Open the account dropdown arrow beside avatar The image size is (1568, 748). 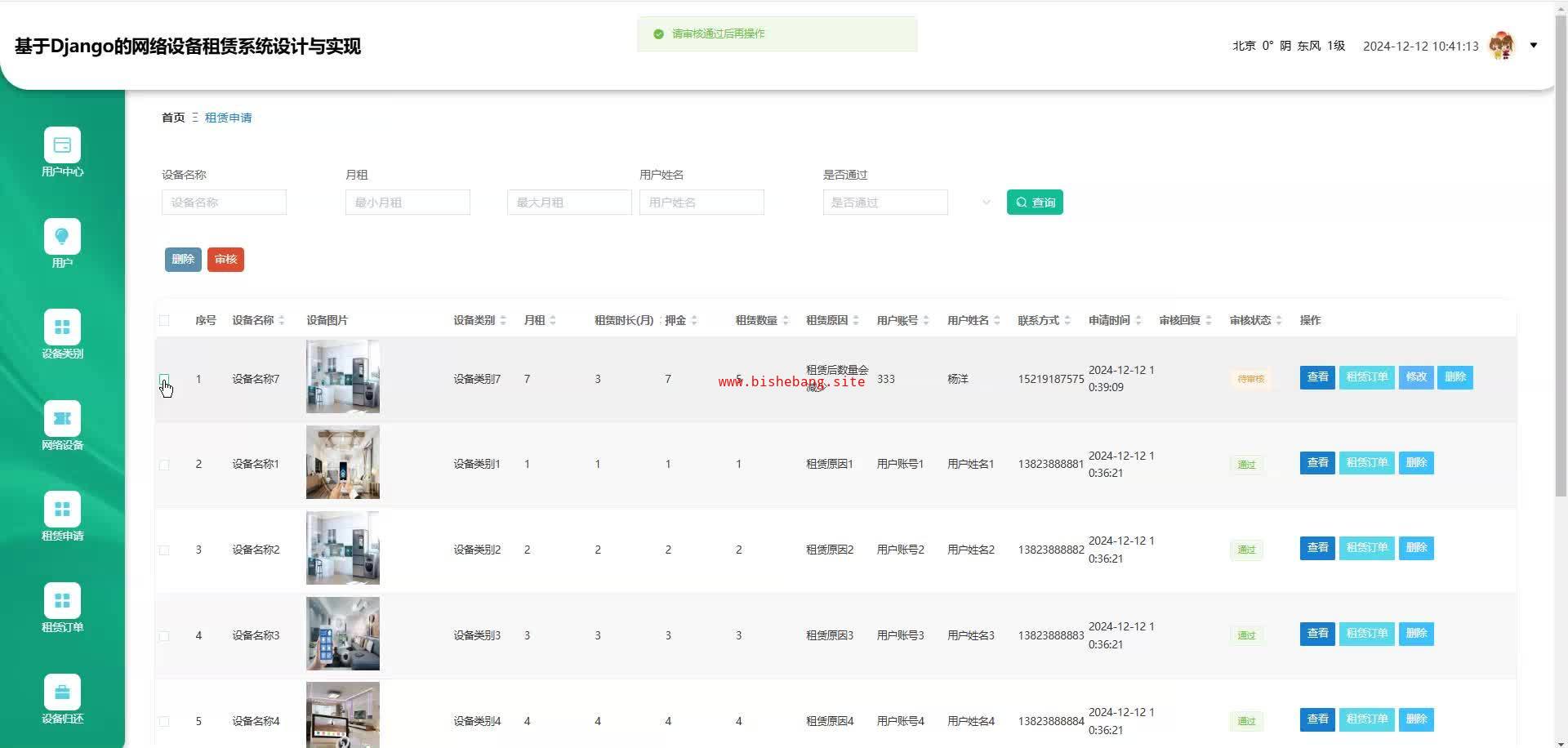click(x=1533, y=46)
